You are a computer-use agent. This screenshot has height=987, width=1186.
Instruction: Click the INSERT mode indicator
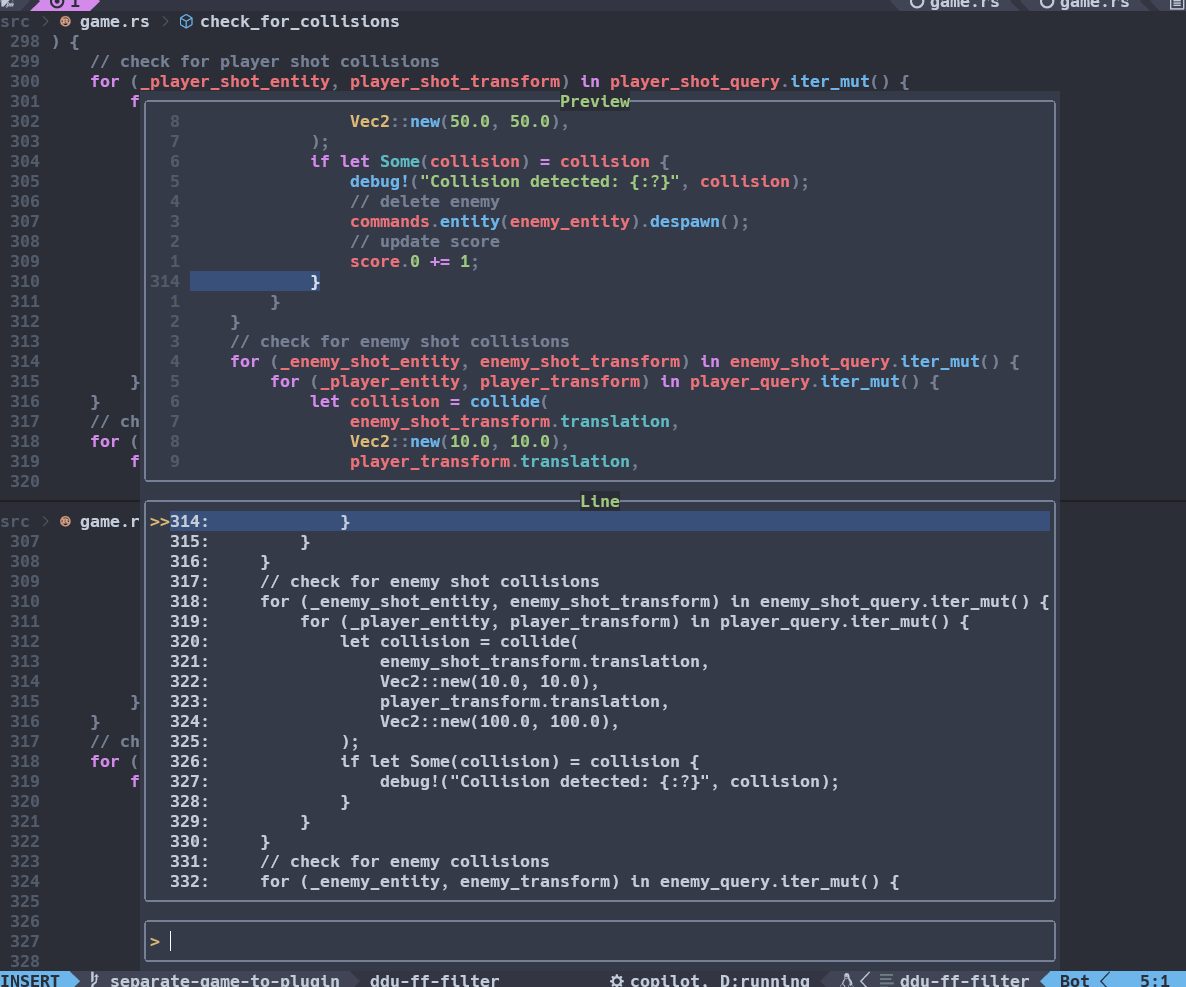(30, 980)
